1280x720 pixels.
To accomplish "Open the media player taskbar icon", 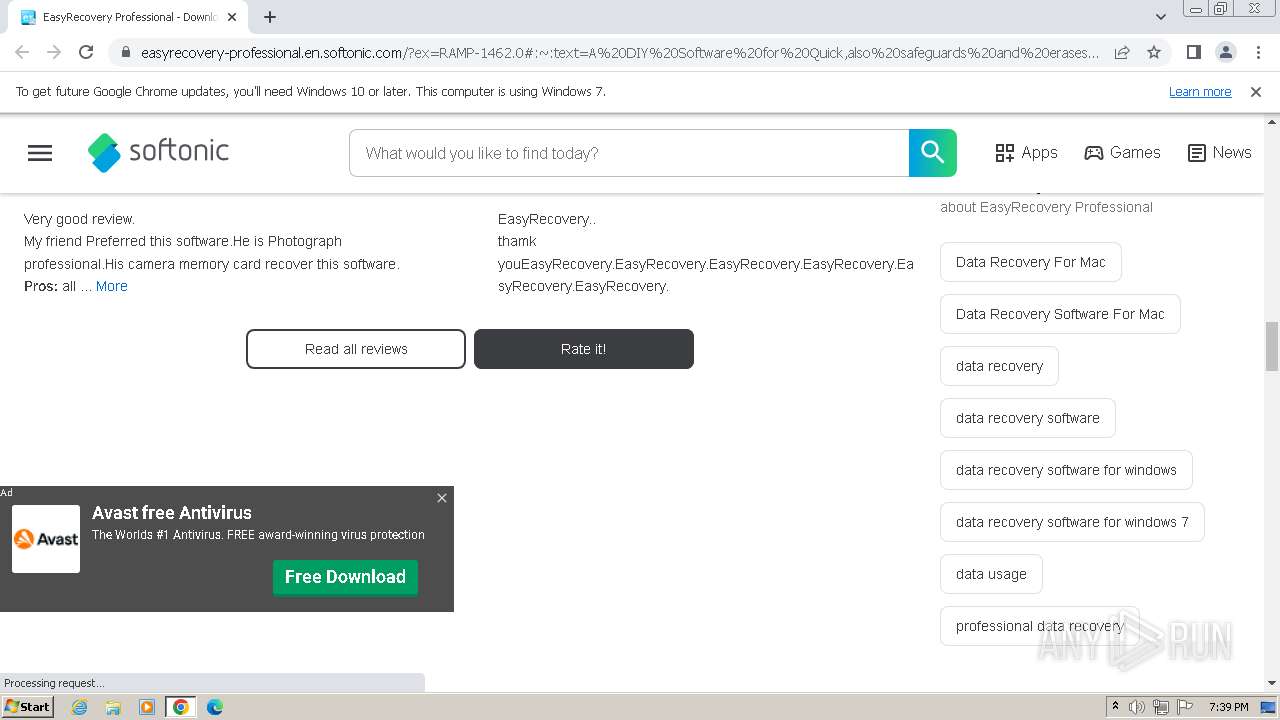I will pyautogui.click(x=147, y=707).
